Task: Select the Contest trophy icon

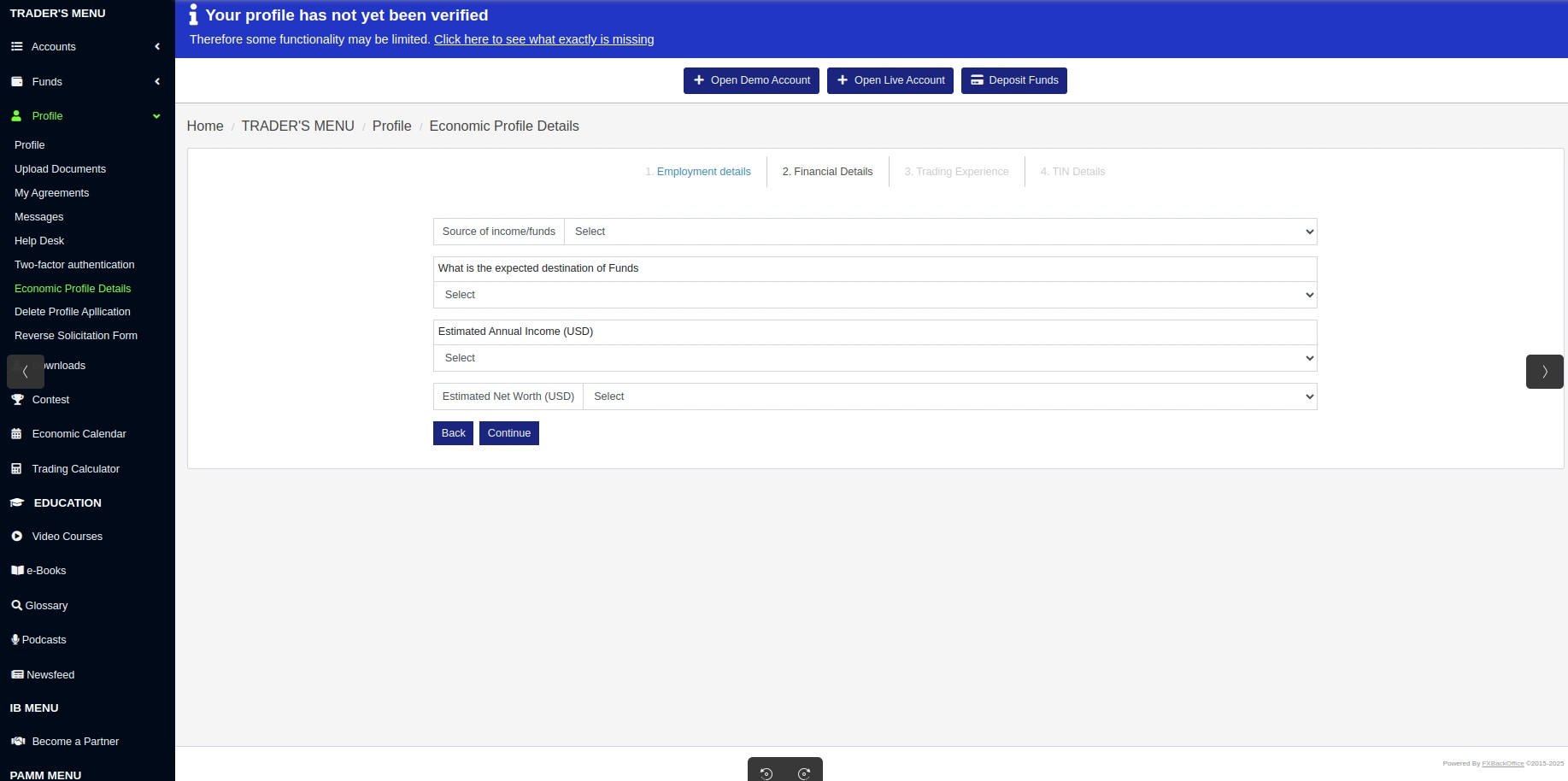Action: 17,399
